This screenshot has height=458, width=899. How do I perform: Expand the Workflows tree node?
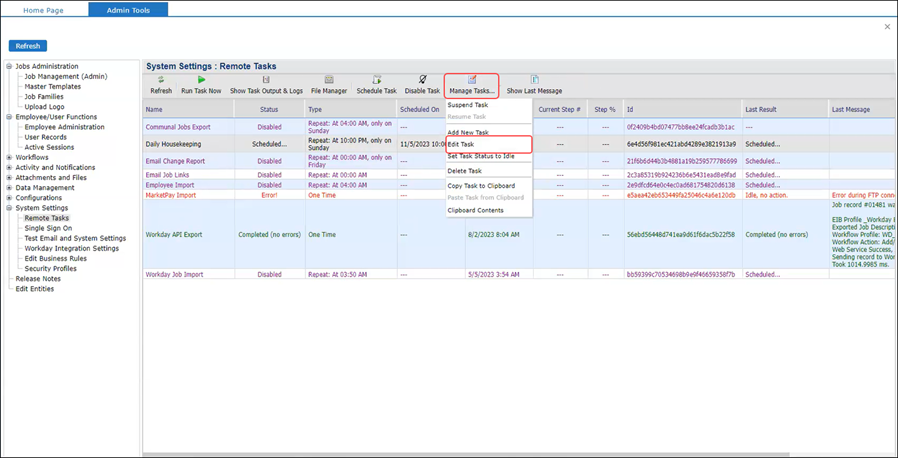pyautogui.click(x=9, y=158)
